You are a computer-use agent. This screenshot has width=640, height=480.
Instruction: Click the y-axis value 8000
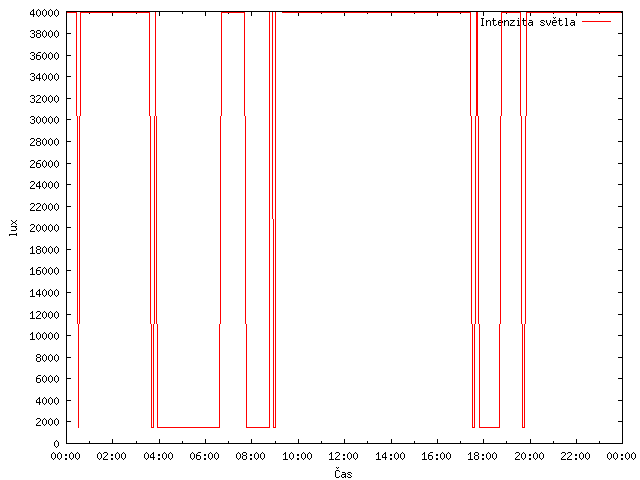pyautogui.click(x=47, y=358)
